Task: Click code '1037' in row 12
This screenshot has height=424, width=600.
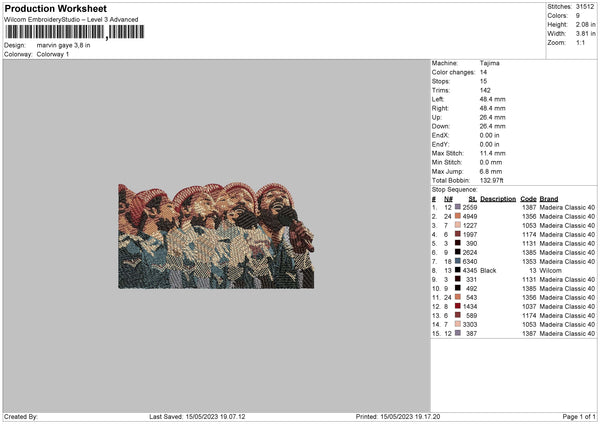Action: tap(529, 307)
